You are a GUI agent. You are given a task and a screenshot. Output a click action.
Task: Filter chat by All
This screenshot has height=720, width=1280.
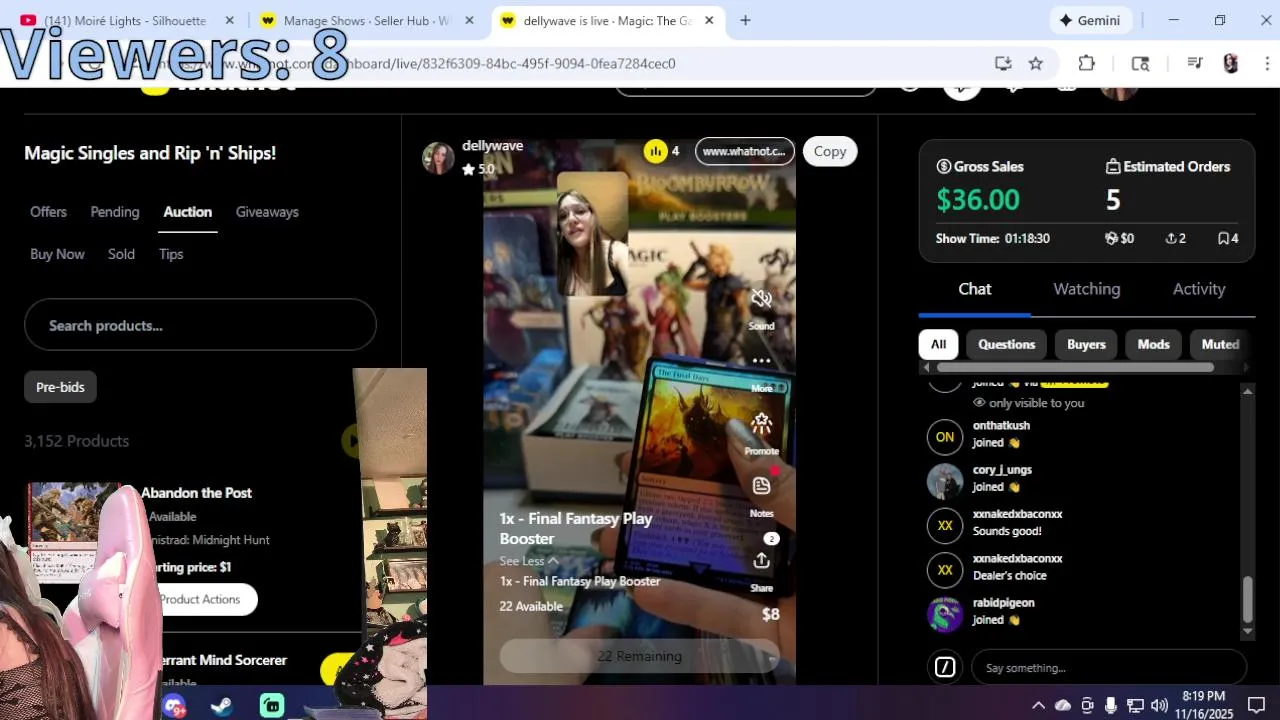click(938, 344)
